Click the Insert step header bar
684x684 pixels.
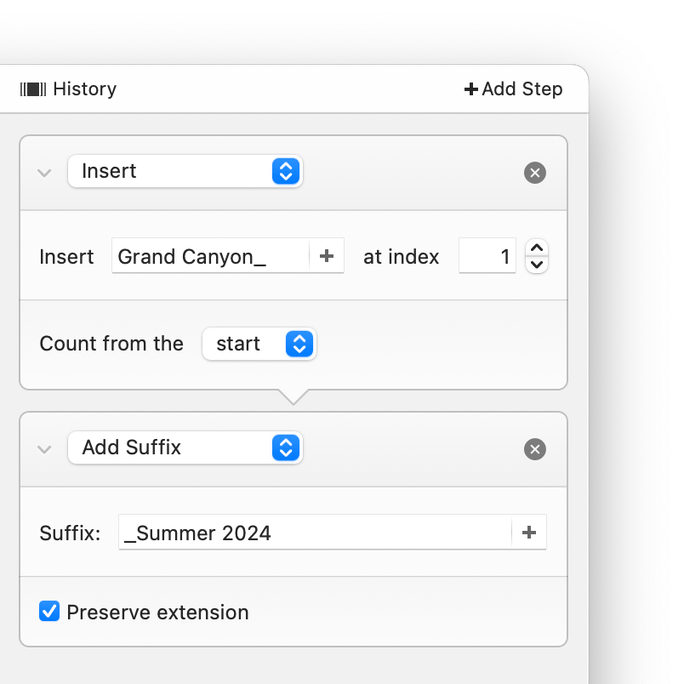(410, 172)
